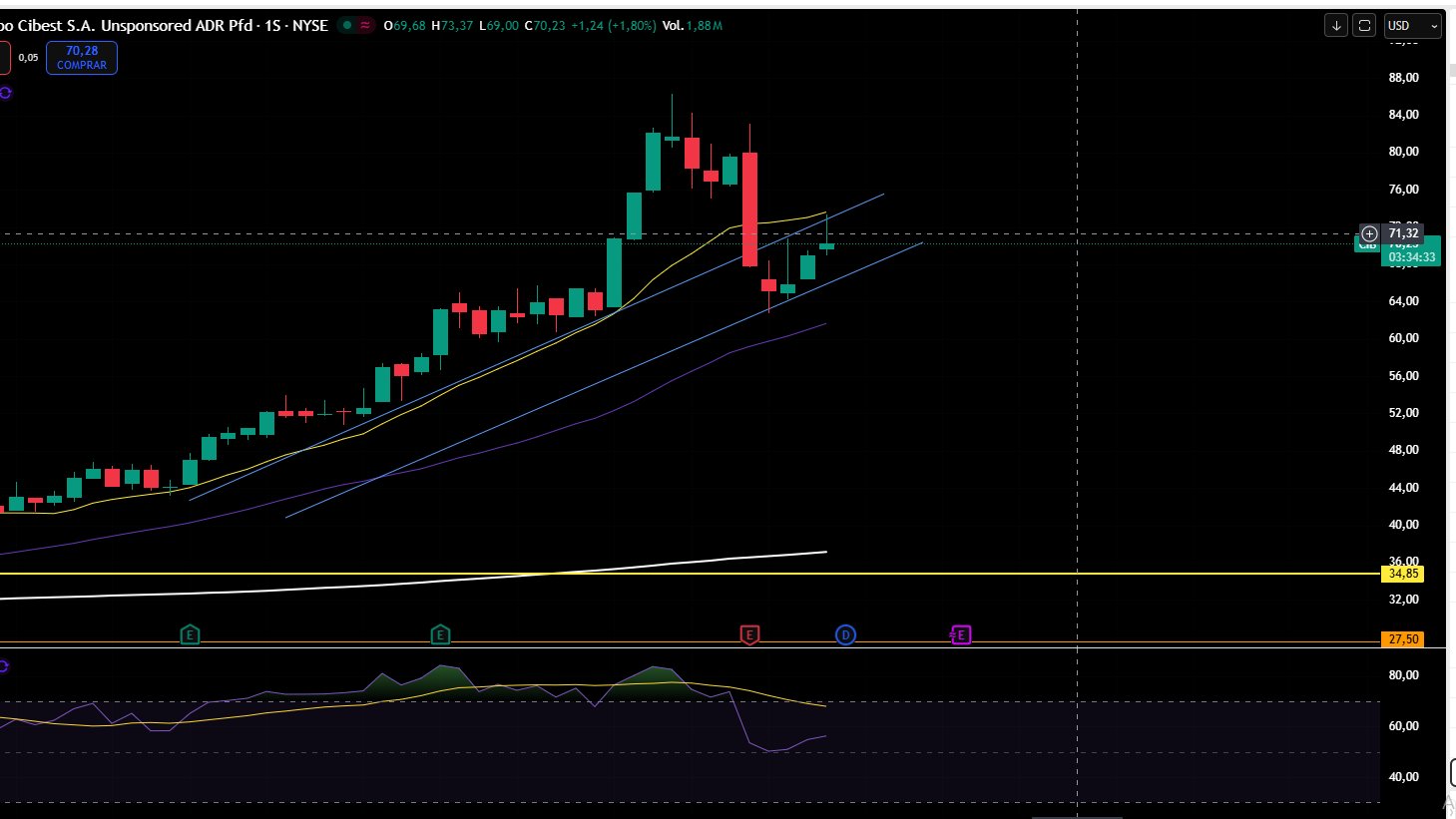The height and width of the screenshot is (819, 1456).
Task: Click the NYSE exchange label in chart title
Action: tap(310, 25)
